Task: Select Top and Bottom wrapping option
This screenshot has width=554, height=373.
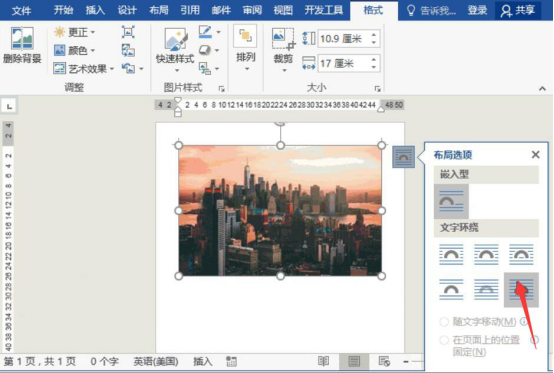Action: pos(451,290)
